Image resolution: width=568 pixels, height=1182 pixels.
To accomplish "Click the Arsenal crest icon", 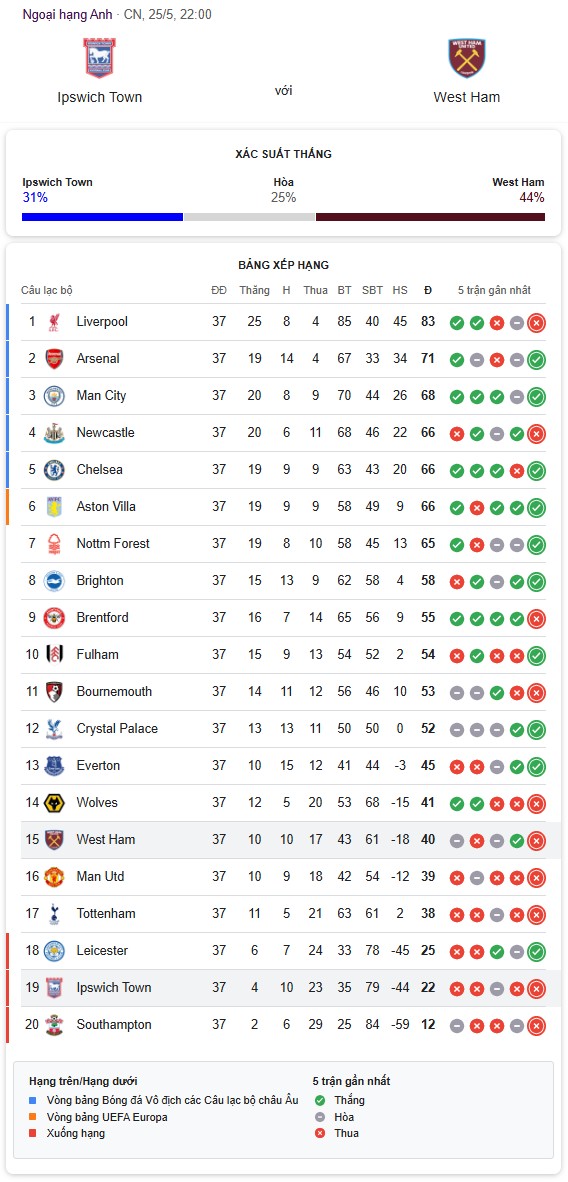I will pos(54,359).
